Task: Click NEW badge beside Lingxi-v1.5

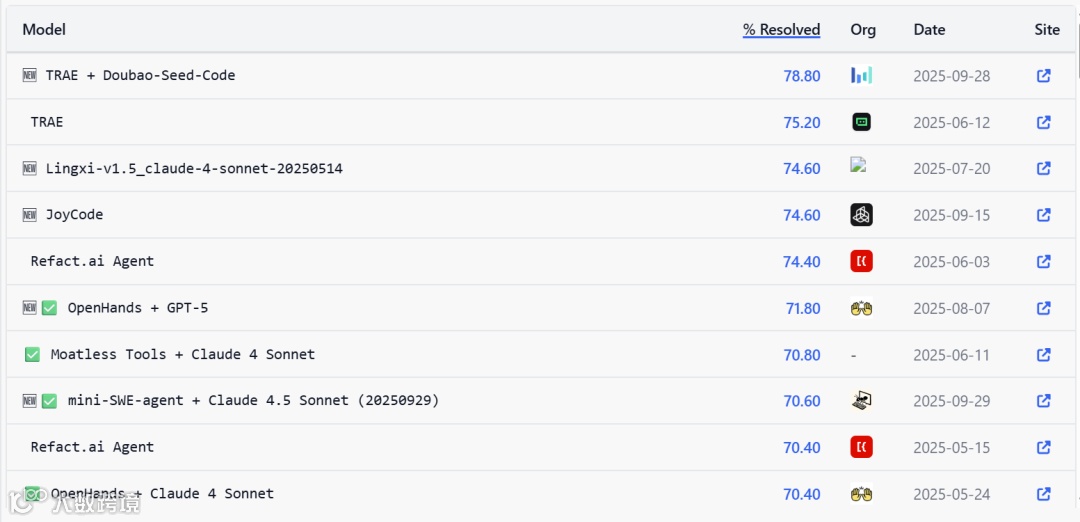Action: pos(30,168)
